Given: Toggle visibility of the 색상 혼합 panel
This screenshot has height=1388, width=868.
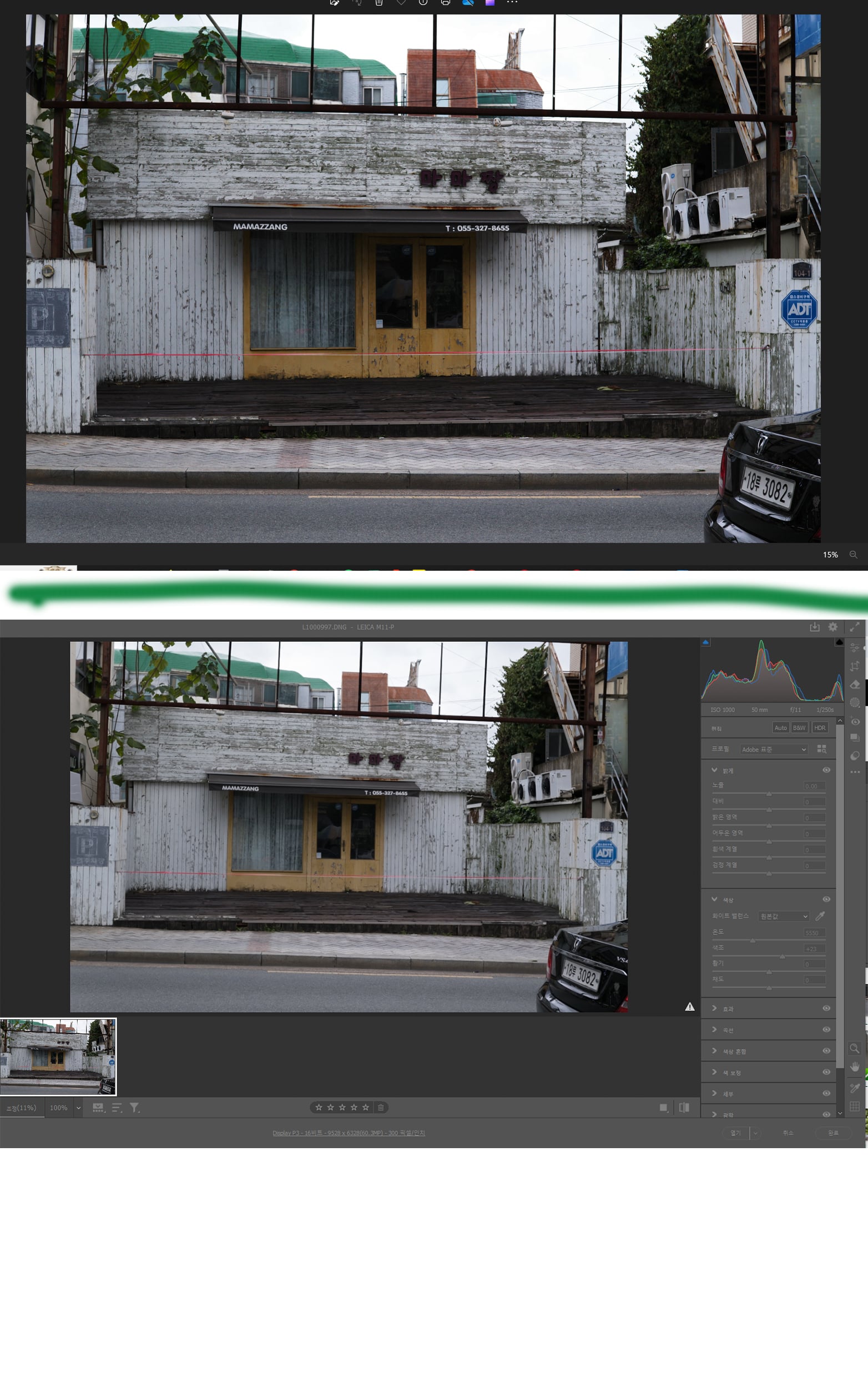Looking at the screenshot, I should click(826, 1051).
